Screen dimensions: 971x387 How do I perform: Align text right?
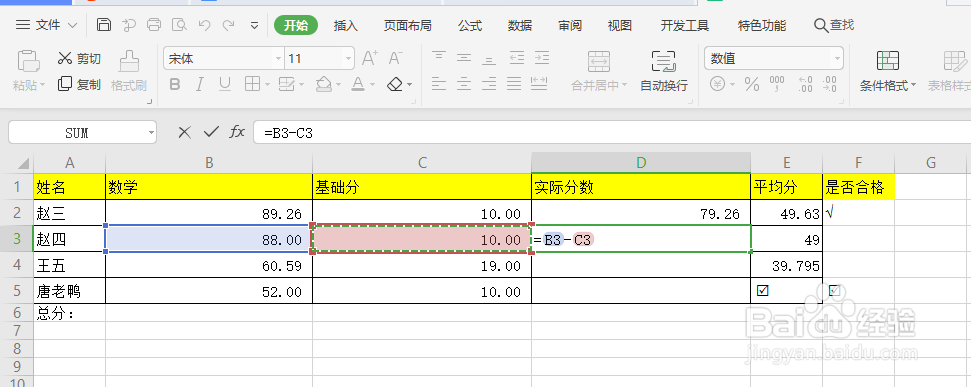click(489, 84)
